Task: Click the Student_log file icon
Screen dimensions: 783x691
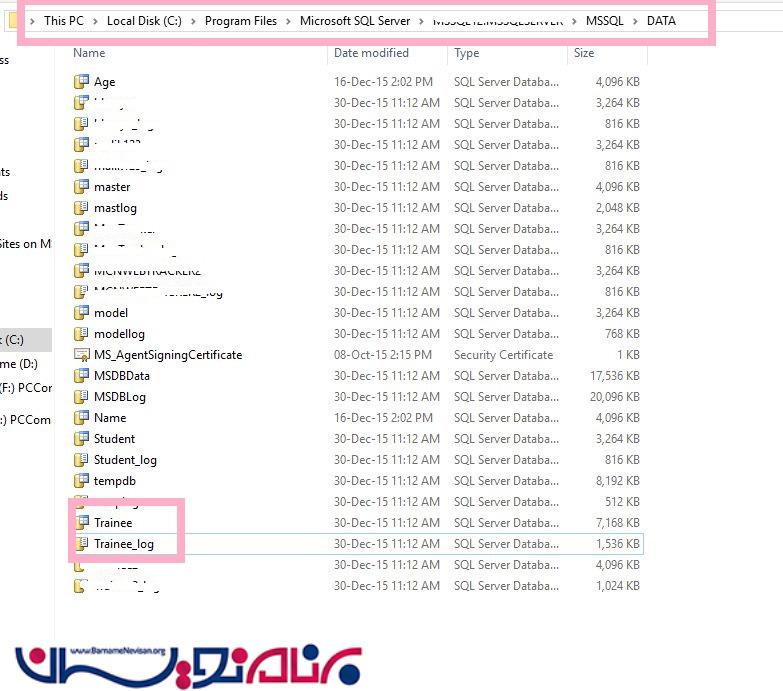Action: click(81, 459)
